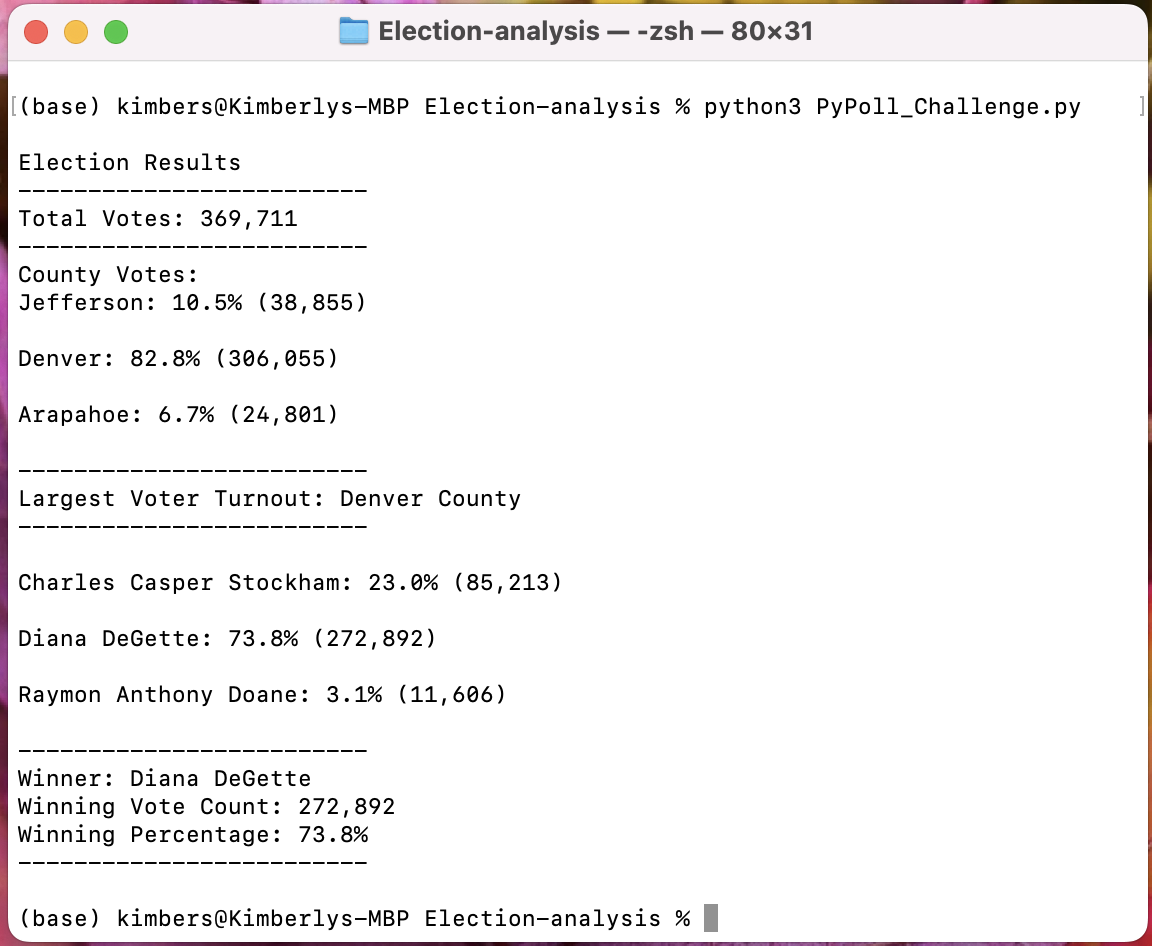Click the bottom shell prompt line
This screenshot has width=1152, height=946.
point(355,918)
